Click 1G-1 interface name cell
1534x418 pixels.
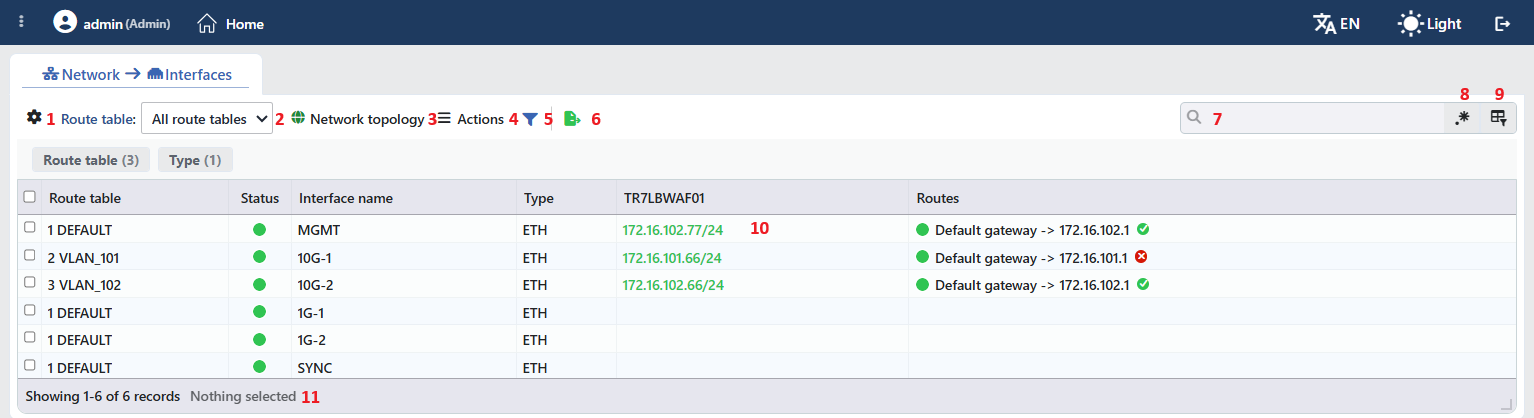404,312
